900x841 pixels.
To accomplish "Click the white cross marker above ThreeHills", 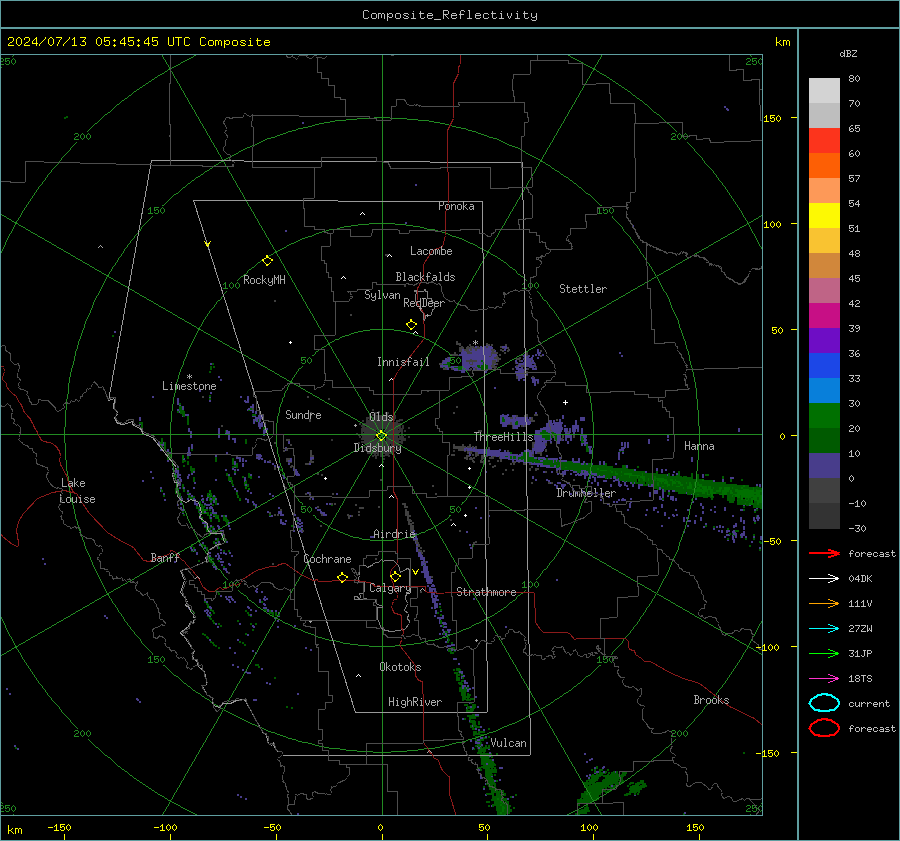I will click(565, 402).
